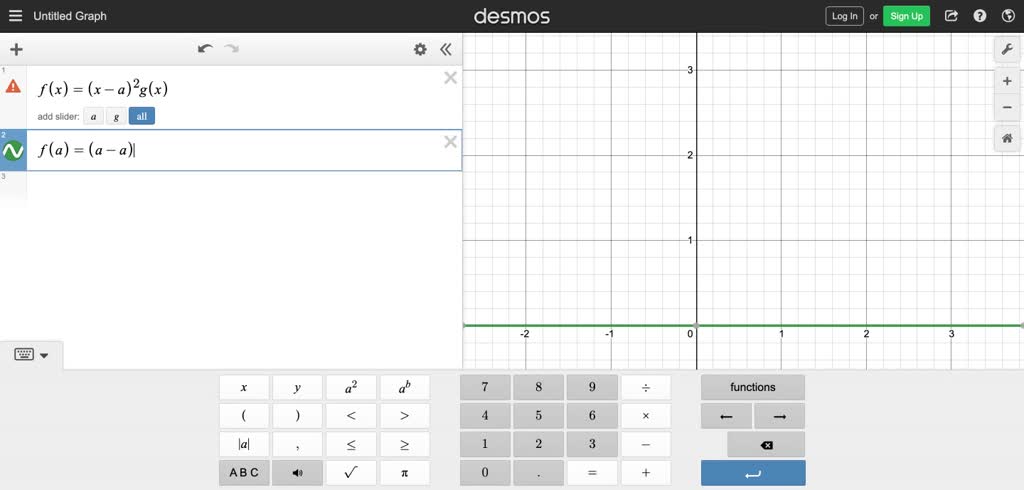Open the expression list settings gear
Screen dimensions: 1024x490
(420, 49)
